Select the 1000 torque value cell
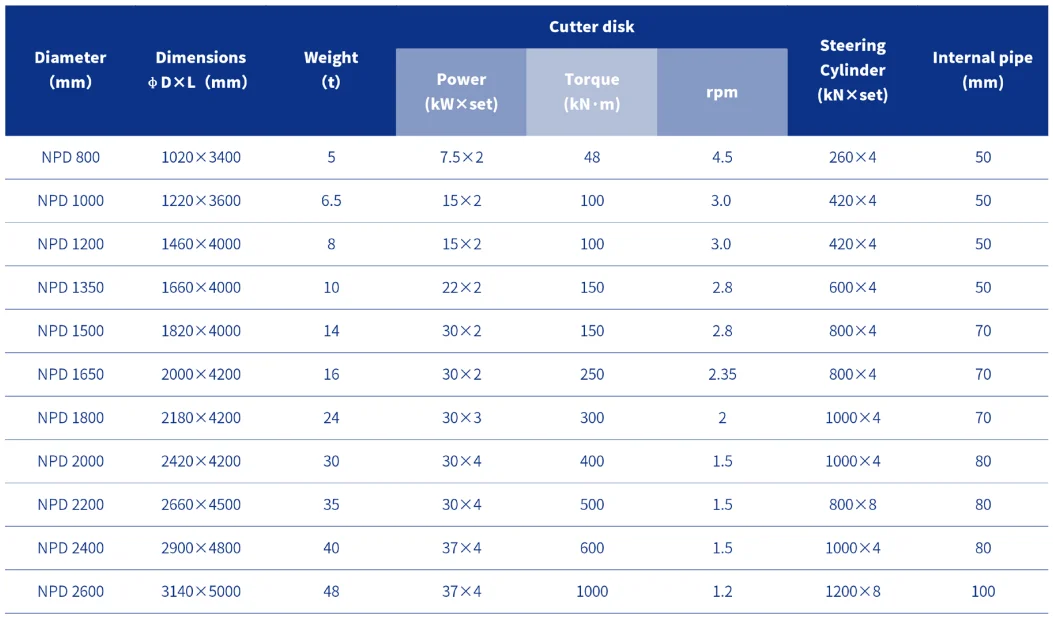1053x621 pixels. [x=591, y=592]
